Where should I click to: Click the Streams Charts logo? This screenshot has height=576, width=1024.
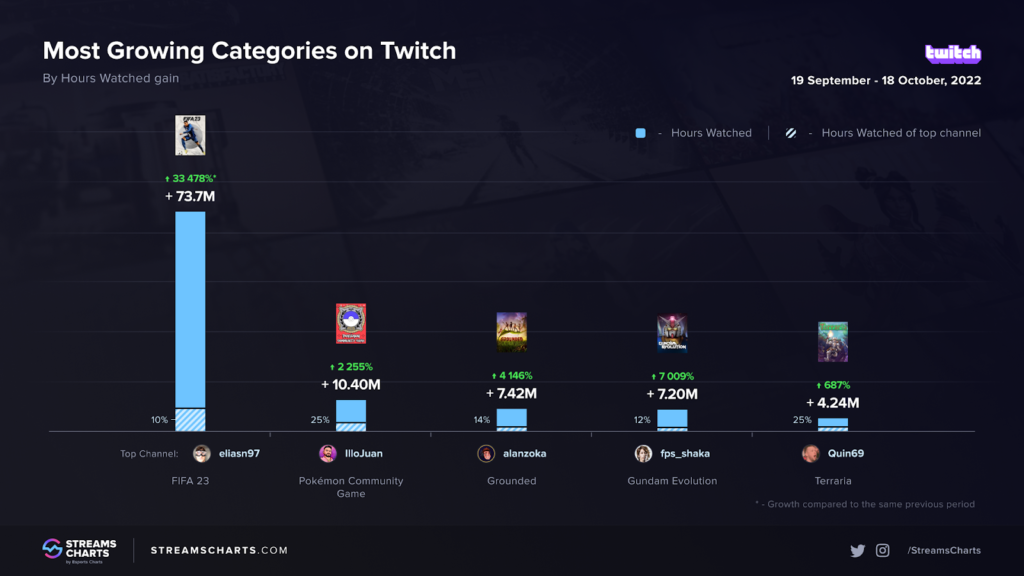tap(80, 551)
